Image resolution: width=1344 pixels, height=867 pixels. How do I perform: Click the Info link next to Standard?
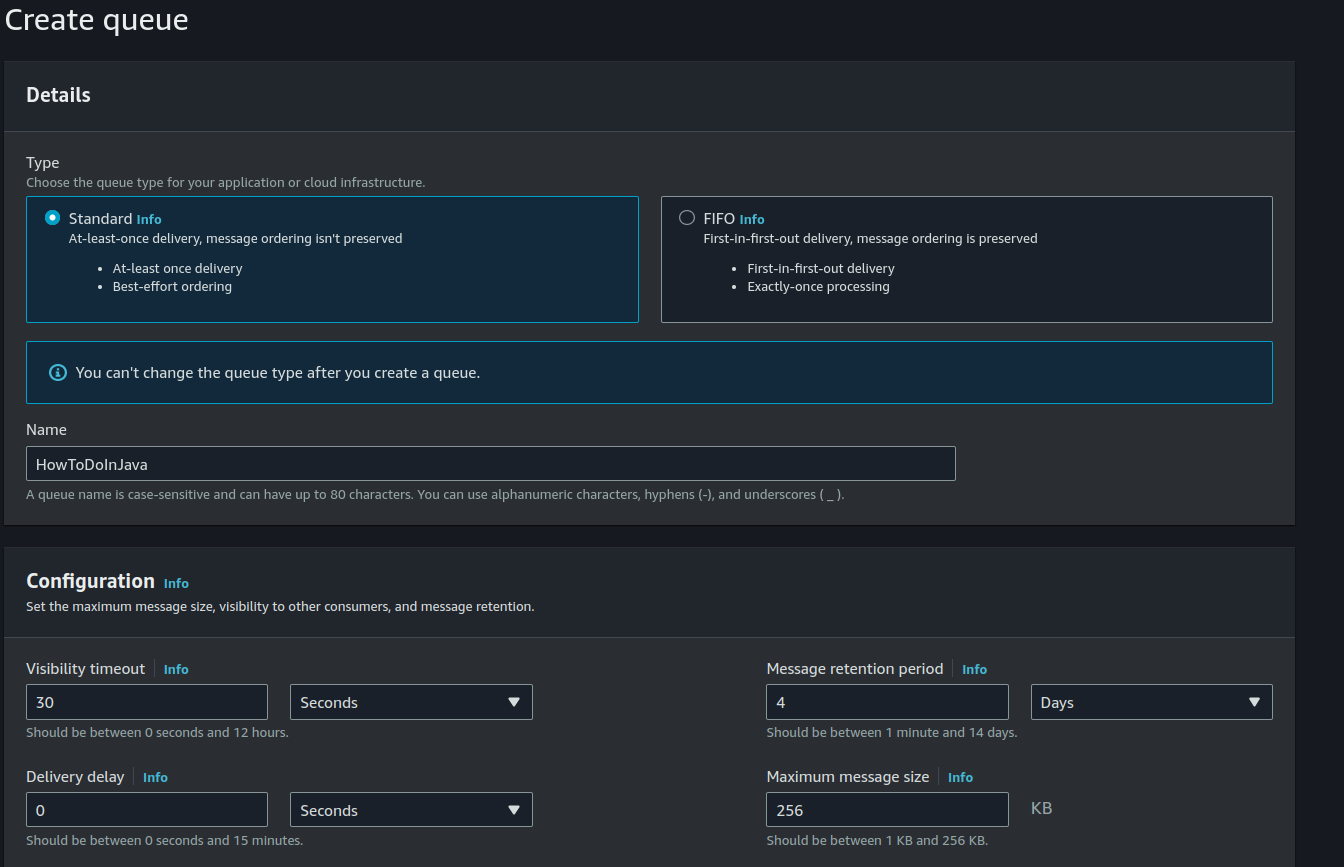[x=148, y=219]
